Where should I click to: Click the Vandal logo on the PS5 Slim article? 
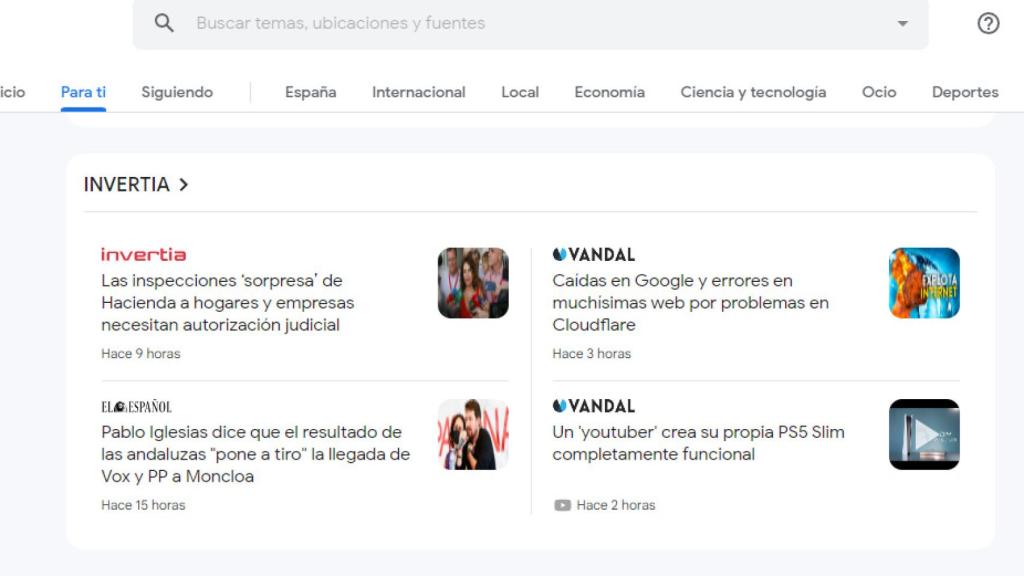tap(596, 406)
